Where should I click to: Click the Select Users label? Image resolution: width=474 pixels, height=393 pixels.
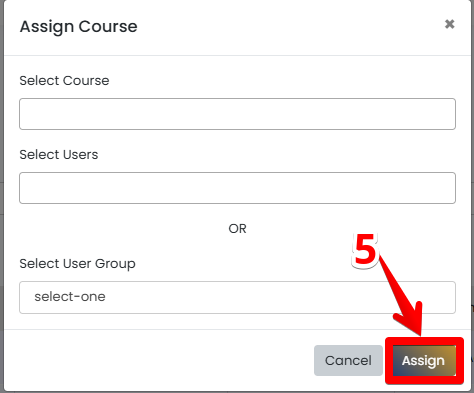click(x=59, y=155)
